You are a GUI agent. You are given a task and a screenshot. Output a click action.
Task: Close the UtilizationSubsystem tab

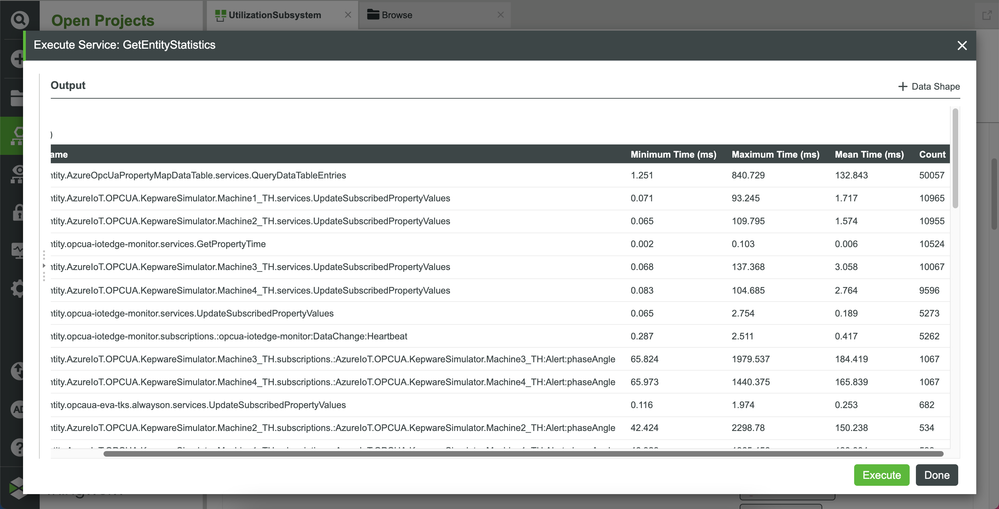pyautogui.click(x=347, y=15)
